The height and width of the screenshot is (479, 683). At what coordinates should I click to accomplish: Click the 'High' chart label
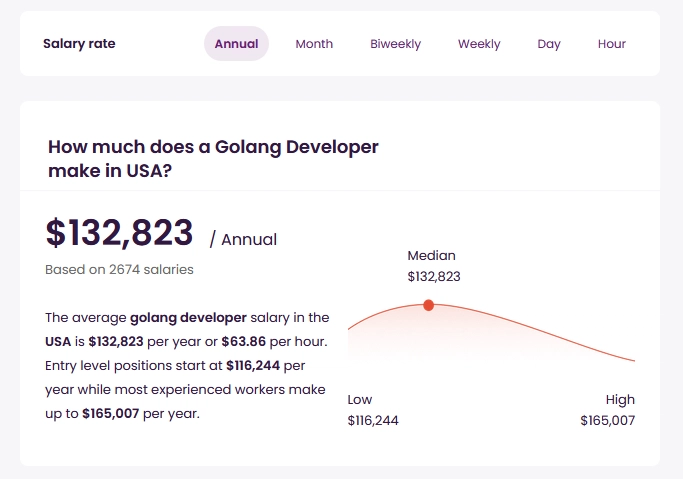point(620,400)
